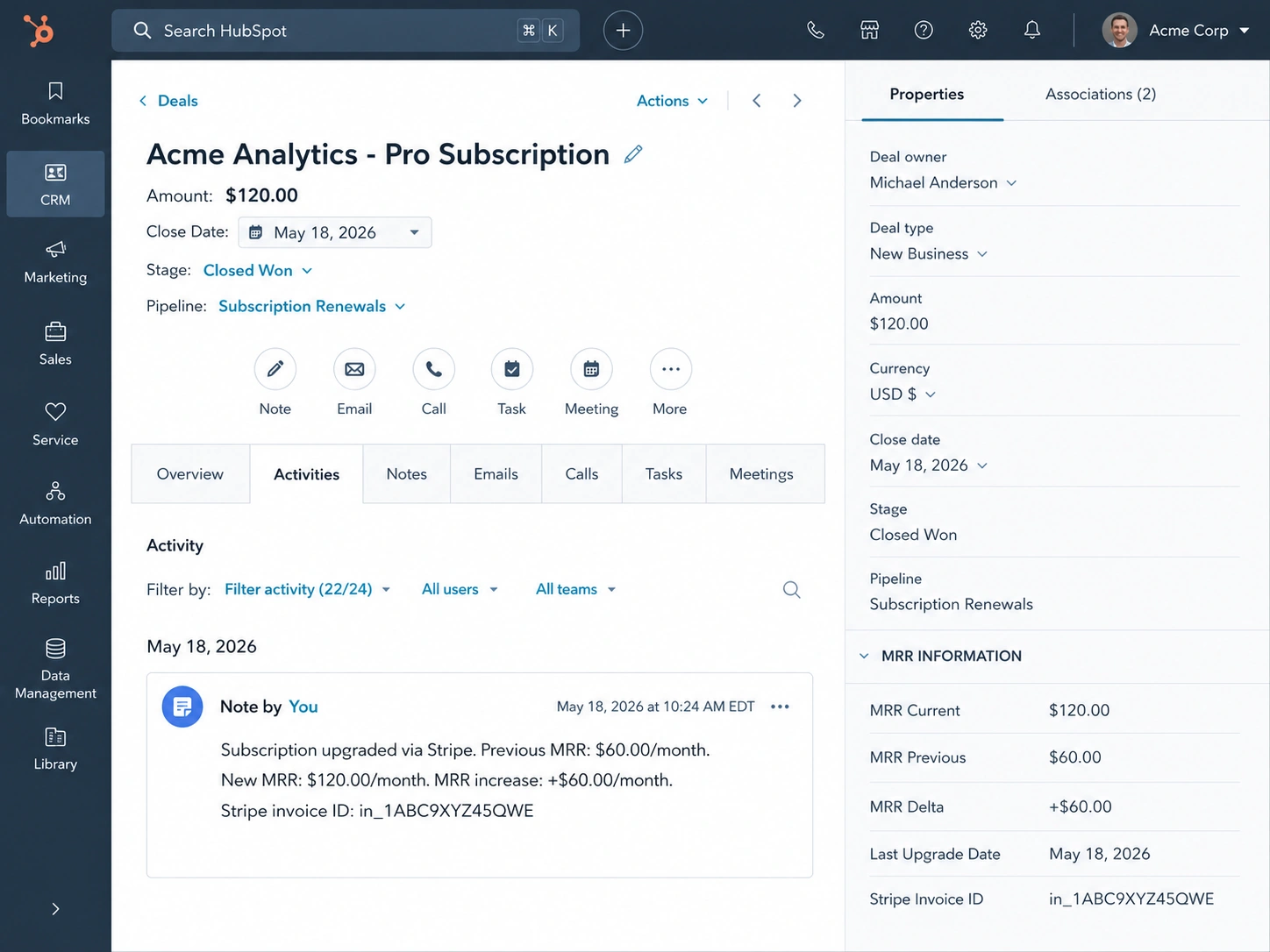Click the plus create button in top bar

(x=623, y=31)
